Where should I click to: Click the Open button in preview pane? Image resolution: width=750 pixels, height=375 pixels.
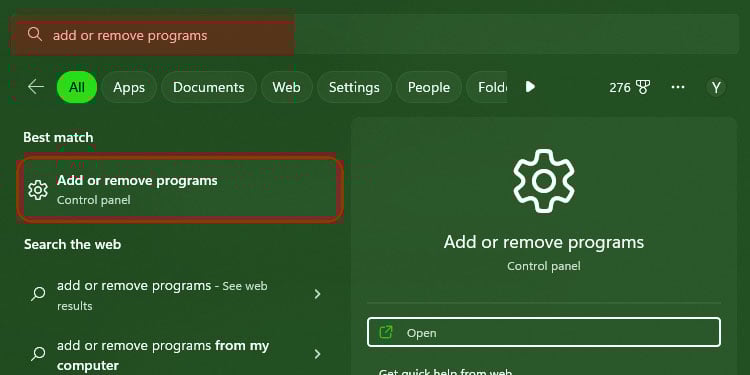point(544,332)
